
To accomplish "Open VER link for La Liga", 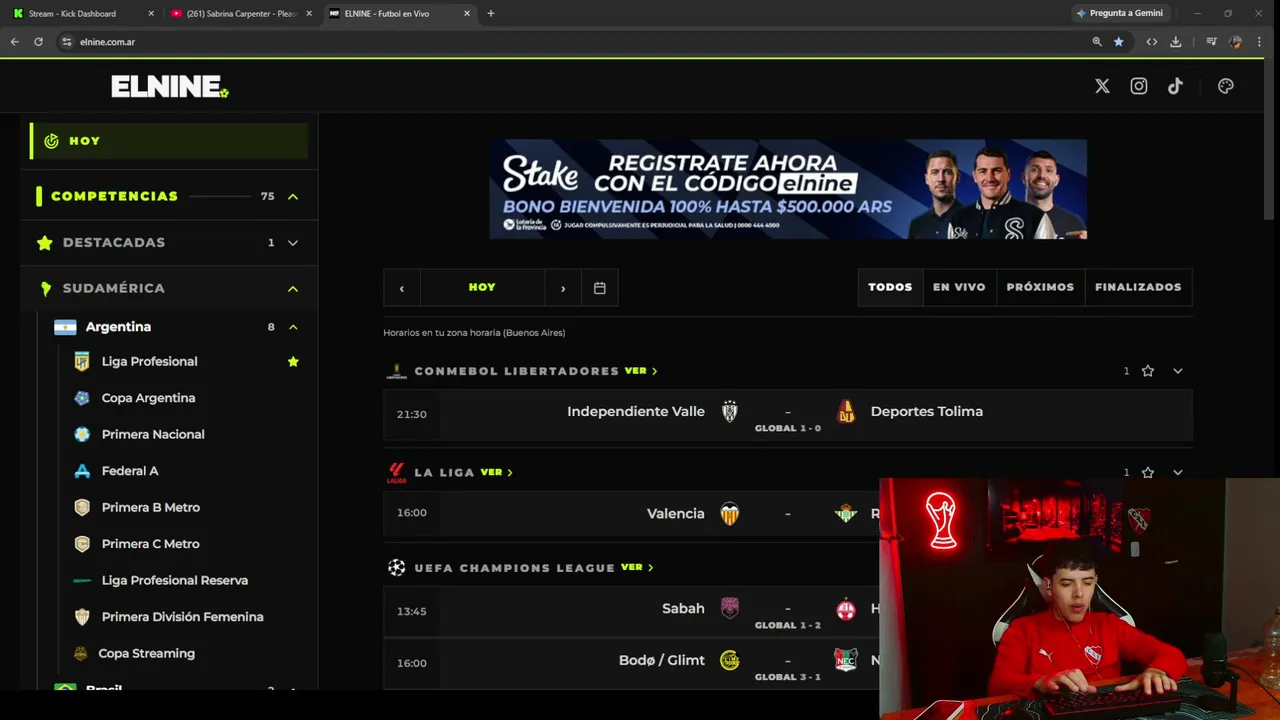I will (x=497, y=473).
